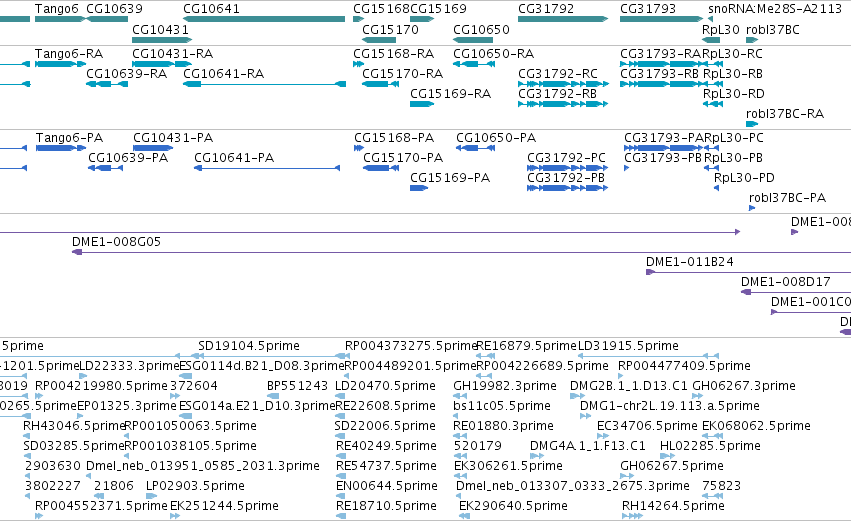The image size is (851, 521).
Task: Select the CG10431 gene label
Action: pyautogui.click(x=160, y=29)
